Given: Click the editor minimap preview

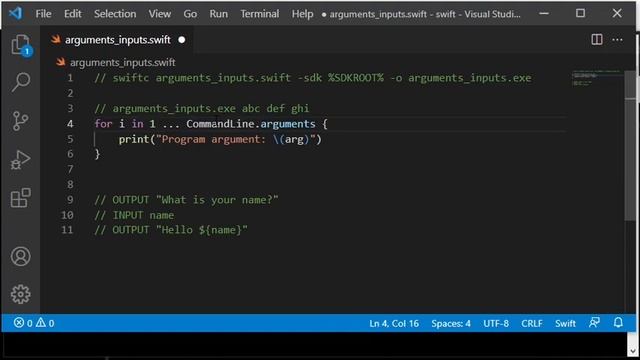Looking at the screenshot, I should (x=596, y=78).
